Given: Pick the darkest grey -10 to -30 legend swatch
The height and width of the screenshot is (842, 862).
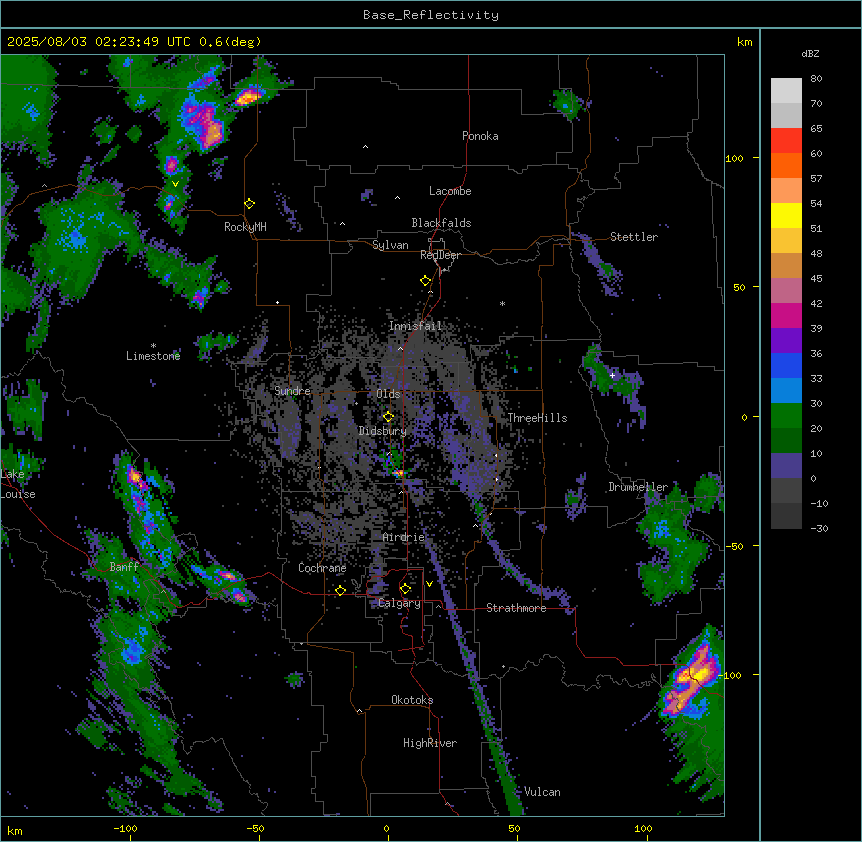Looking at the screenshot, I should pyautogui.click(x=786, y=516).
